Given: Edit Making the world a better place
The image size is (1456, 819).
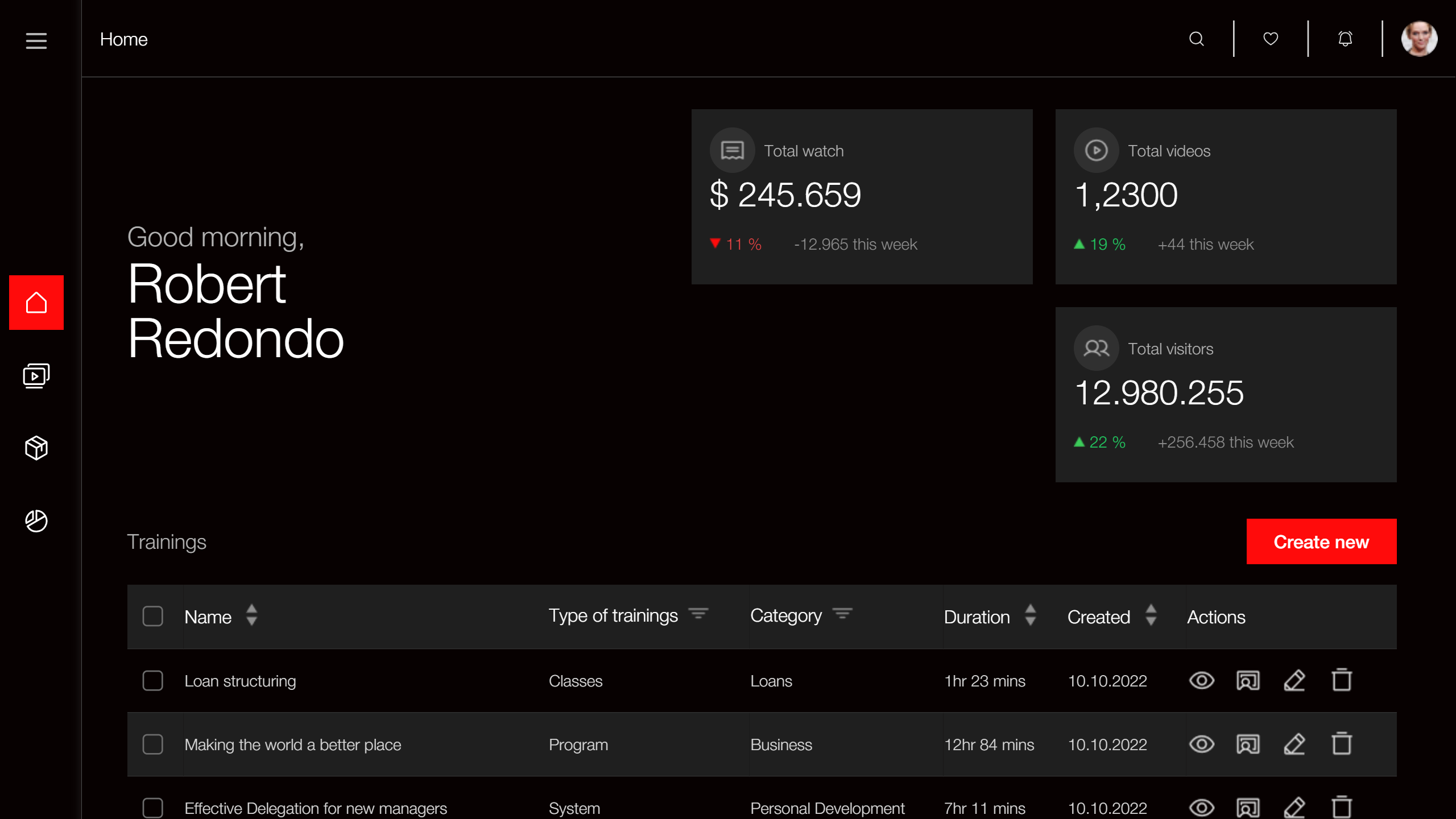Looking at the screenshot, I should click(1294, 744).
